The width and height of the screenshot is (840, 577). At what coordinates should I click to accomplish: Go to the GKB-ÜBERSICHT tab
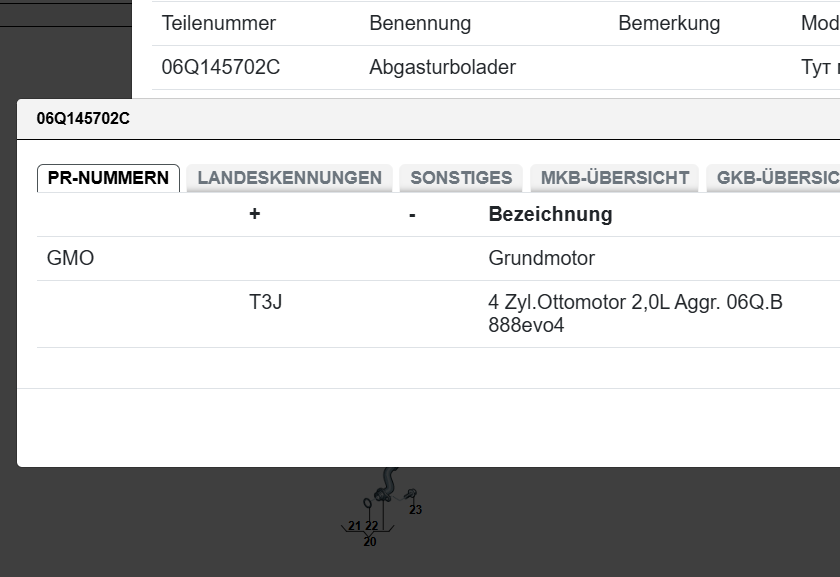tap(776, 178)
